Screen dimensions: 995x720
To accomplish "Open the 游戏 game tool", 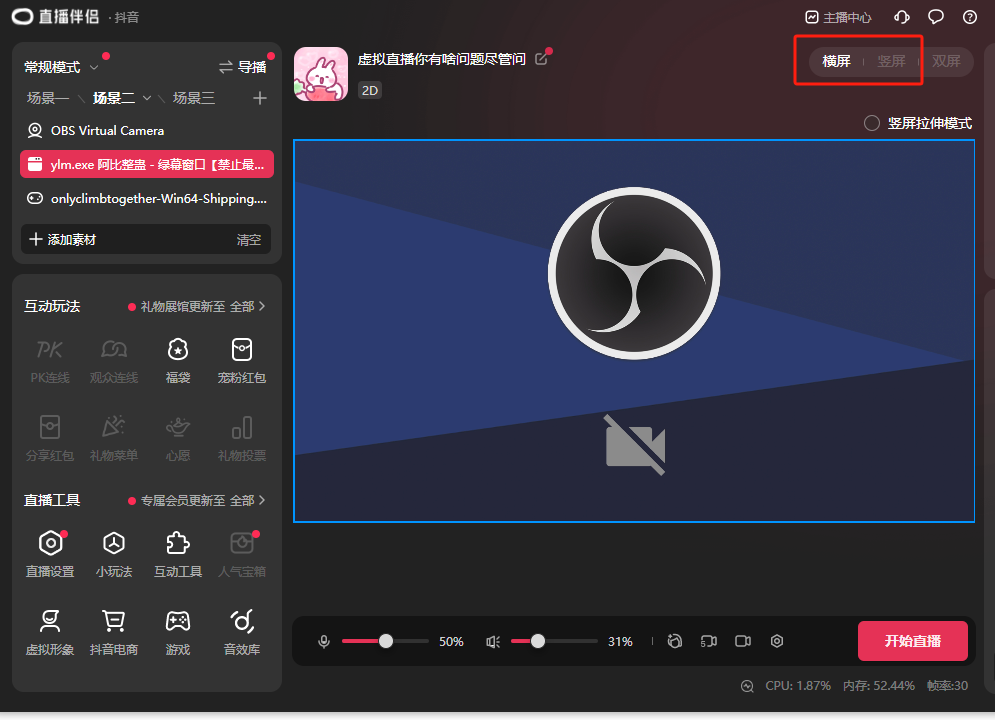I will coord(178,633).
